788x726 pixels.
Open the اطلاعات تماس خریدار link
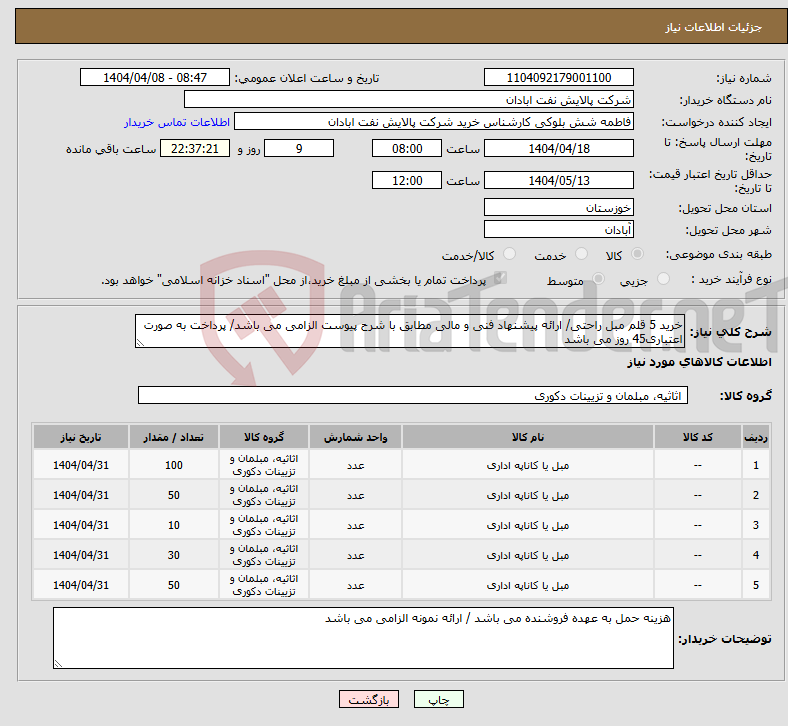177,122
